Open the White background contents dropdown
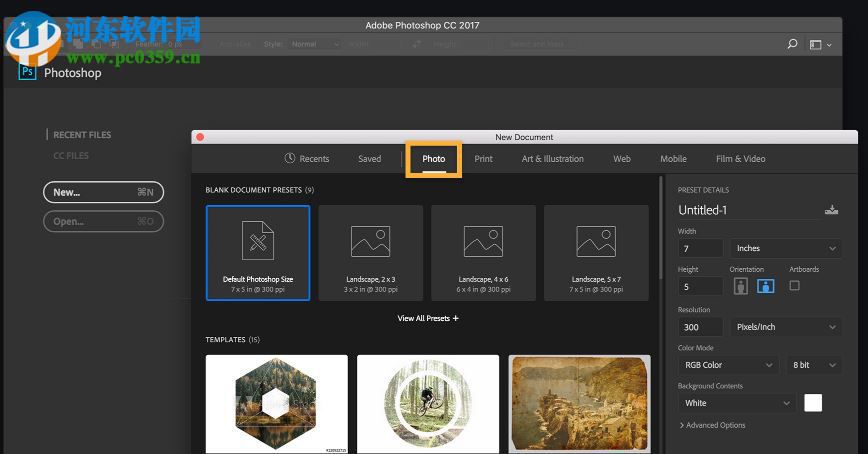The image size is (868, 454). click(737, 403)
